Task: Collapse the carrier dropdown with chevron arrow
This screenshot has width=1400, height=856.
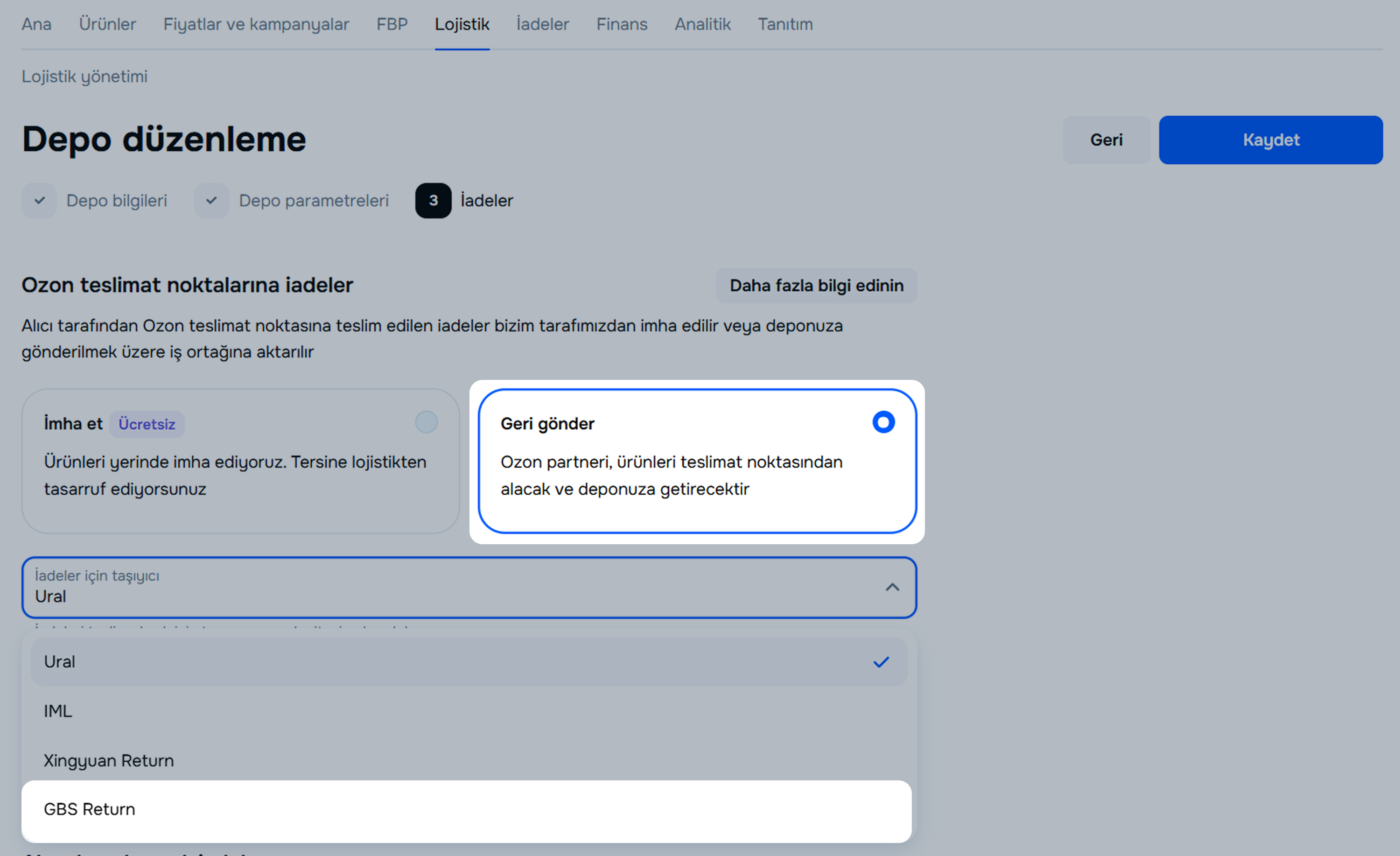Action: [x=892, y=587]
